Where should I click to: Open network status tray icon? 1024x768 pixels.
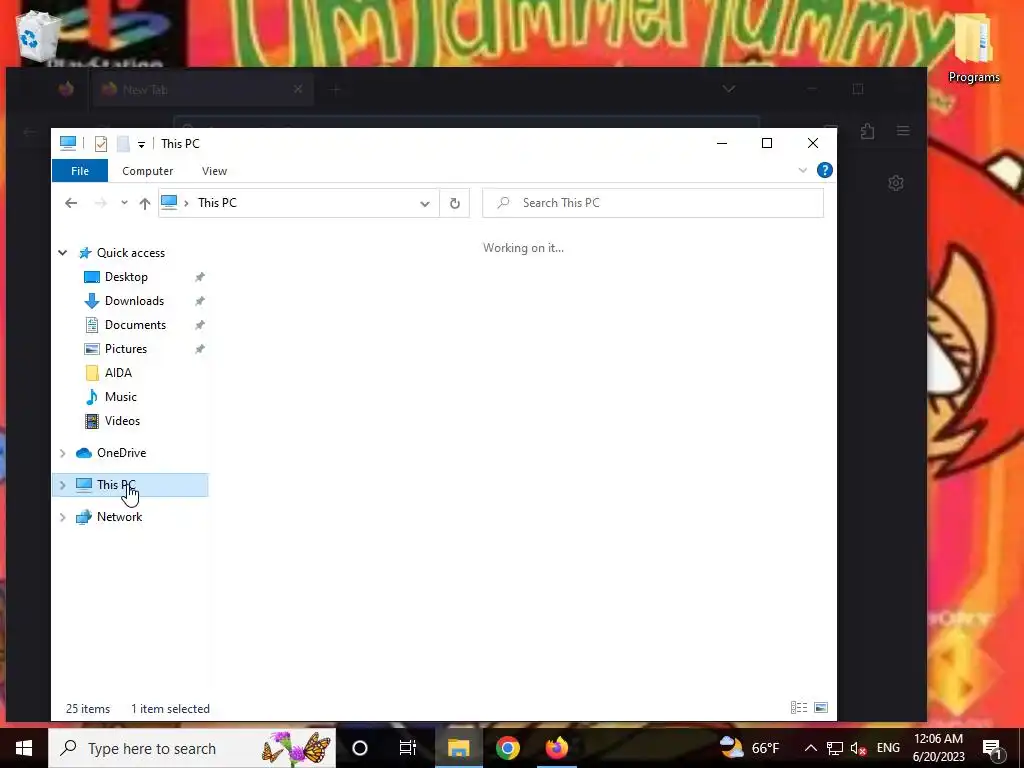[835, 748]
